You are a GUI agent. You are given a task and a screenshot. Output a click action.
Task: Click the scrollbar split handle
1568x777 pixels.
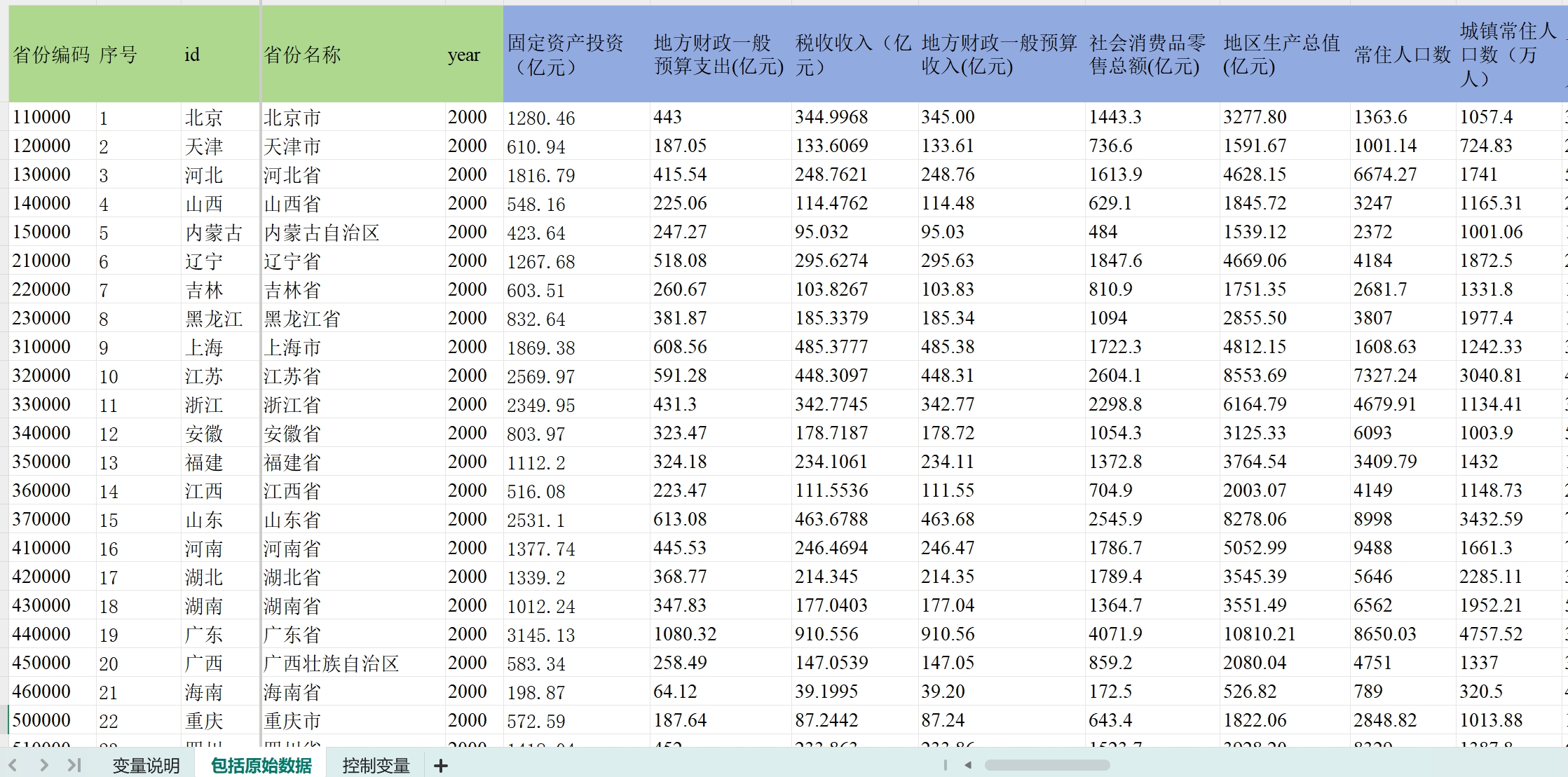click(x=945, y=765)
